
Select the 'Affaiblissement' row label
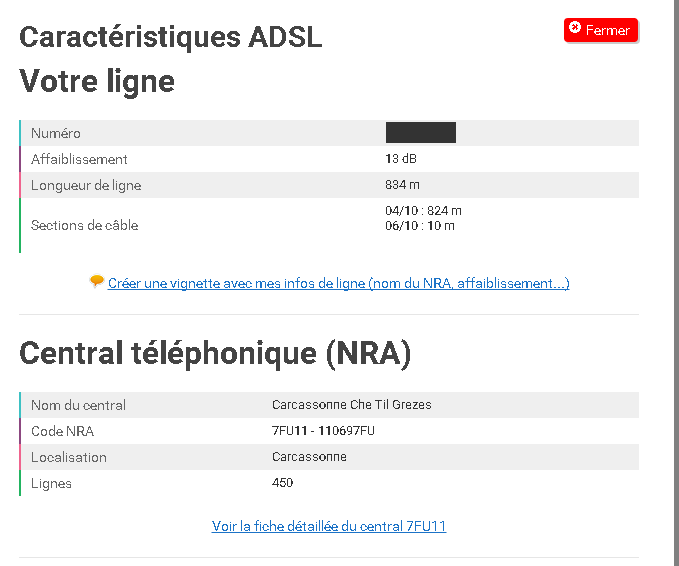79,159
